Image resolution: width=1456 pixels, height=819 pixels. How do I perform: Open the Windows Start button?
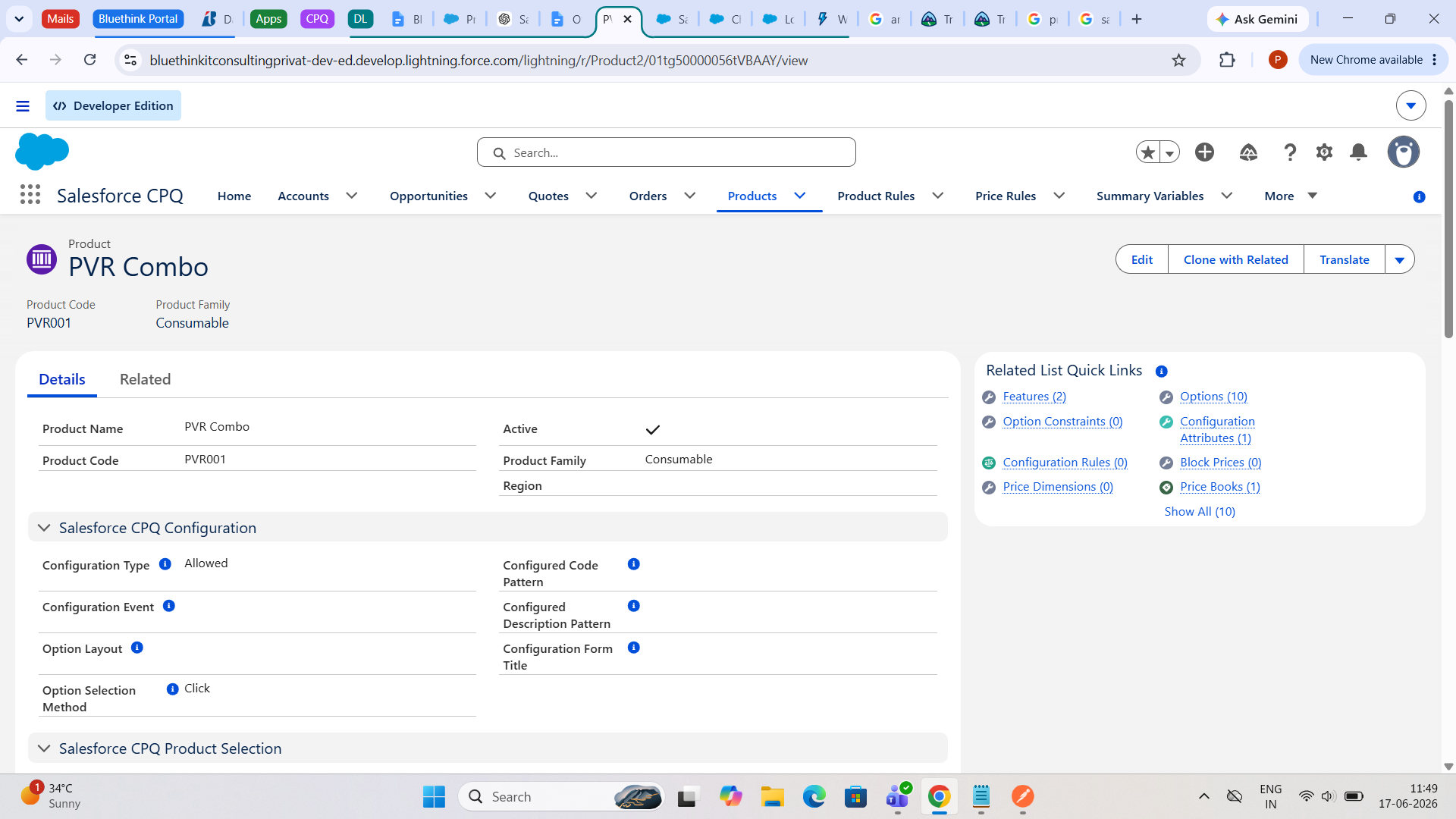click(x=434, y=797)
